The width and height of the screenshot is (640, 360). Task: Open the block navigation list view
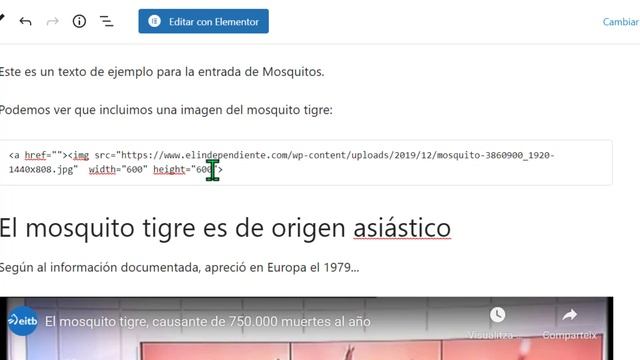coord(107,21)
